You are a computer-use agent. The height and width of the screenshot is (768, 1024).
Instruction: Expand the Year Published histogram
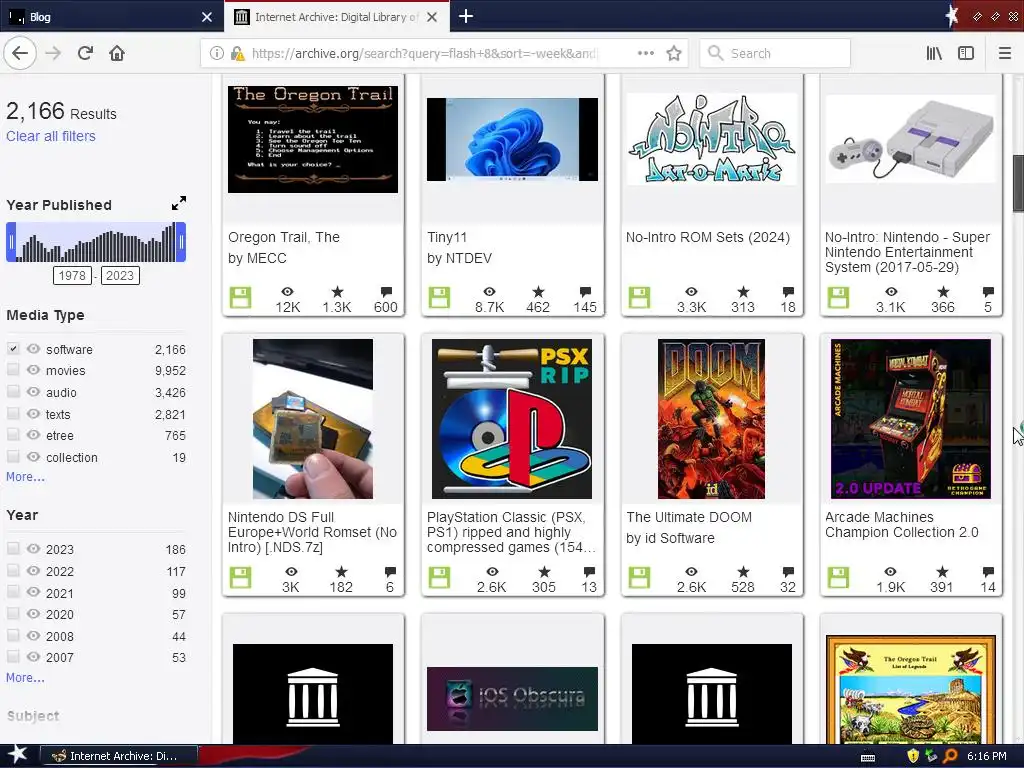click(179, 203)
